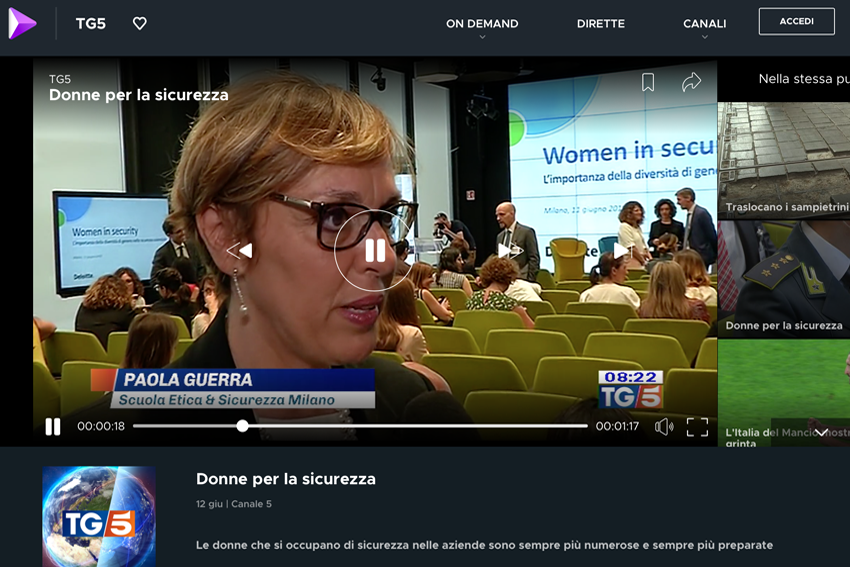
Task: Add TG5 to favorites with heart icon
Action: (140, 23)
